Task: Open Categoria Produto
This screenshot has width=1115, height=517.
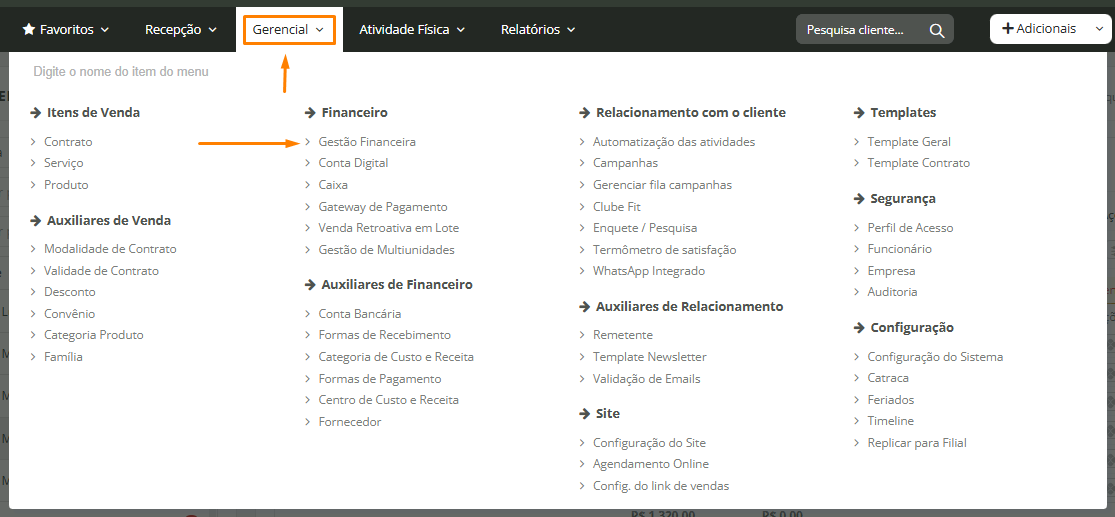Action: pyautogui.click(x=94, y=335)
